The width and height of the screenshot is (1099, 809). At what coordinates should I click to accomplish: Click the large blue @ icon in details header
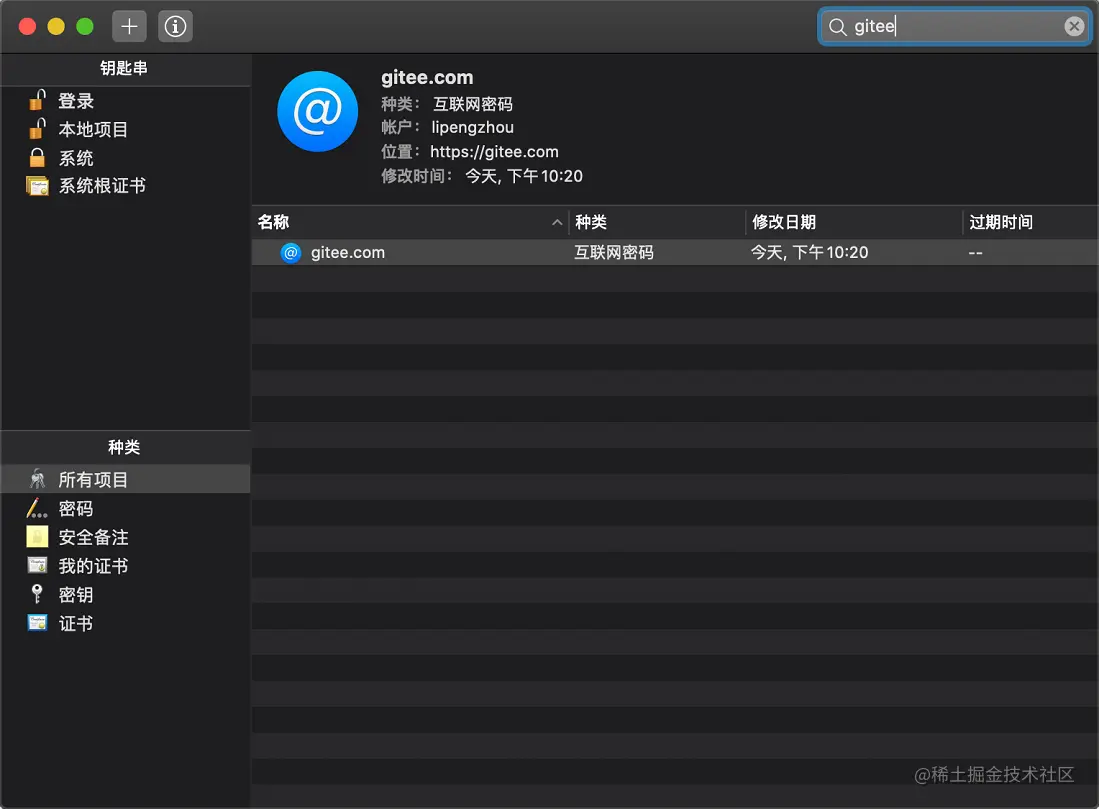[x=318, y=111]
